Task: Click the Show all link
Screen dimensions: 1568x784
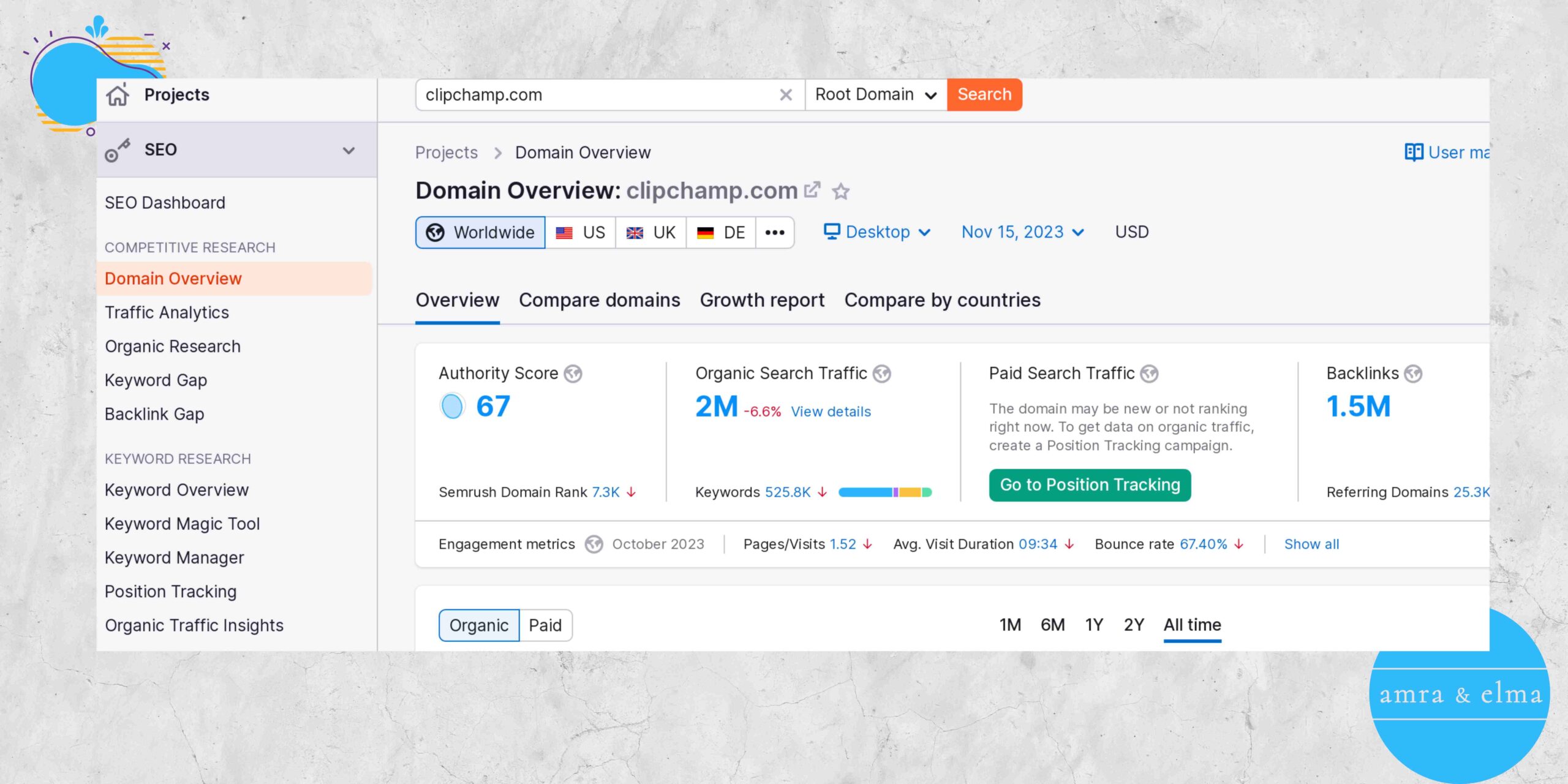Action: (1311, 544)
